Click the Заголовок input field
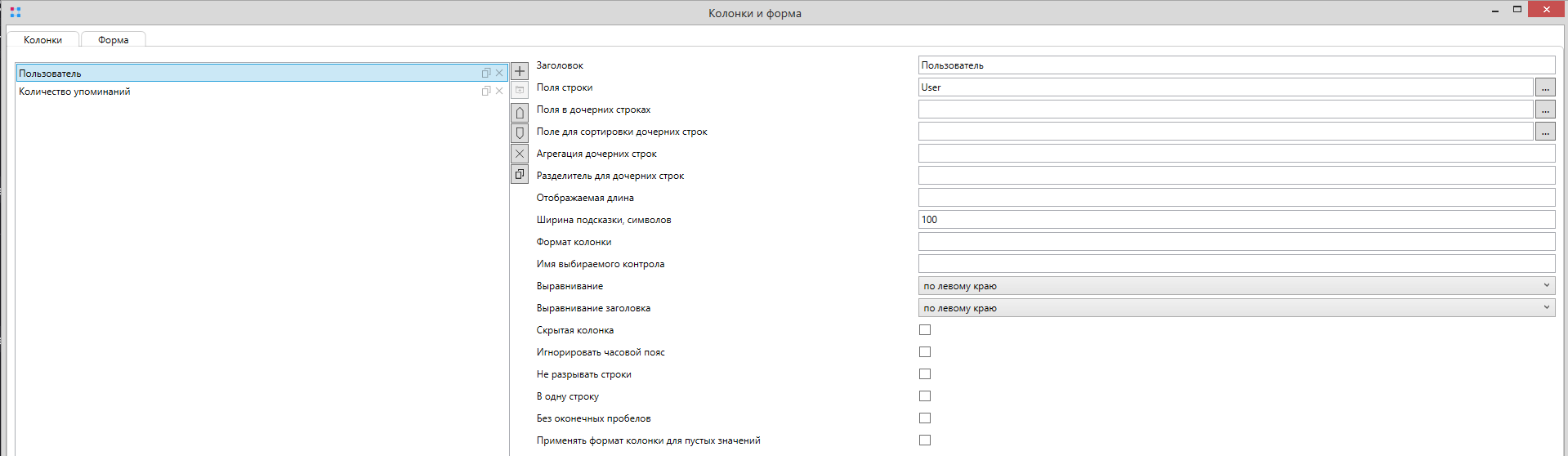The image size is (1568, 456). (x=1236, y=65)
